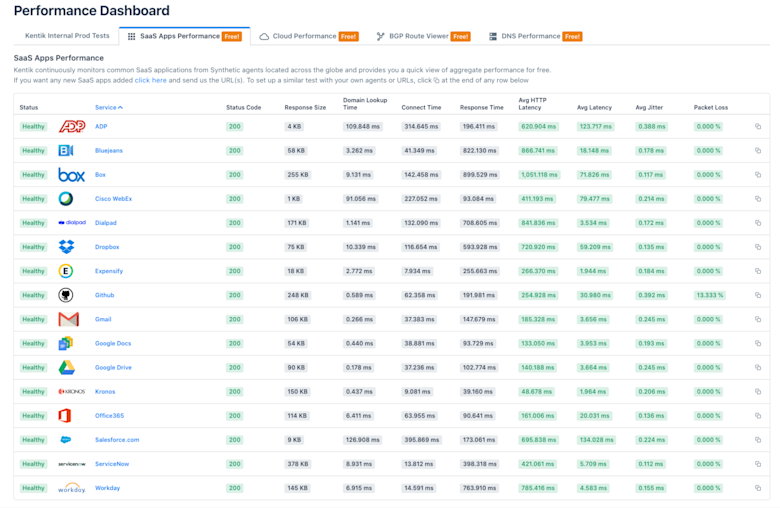Click the copy-test icon in the Expensify row
The height and width of the screenshot is (508, 780).
[x=758, y=271]
